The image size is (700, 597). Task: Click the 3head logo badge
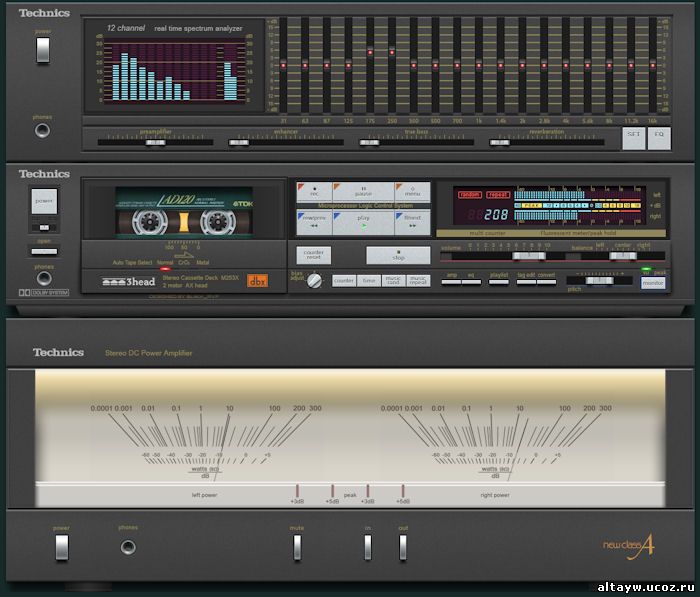[128, 282]
